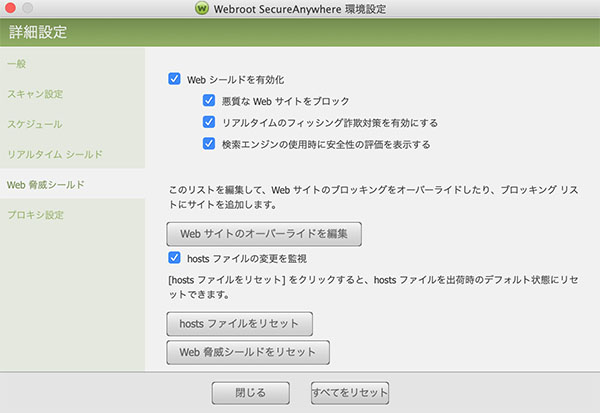Click the 閉じる button
This screenshot has width=600, height=413.
pyautogui.click(x=251, y=393)
